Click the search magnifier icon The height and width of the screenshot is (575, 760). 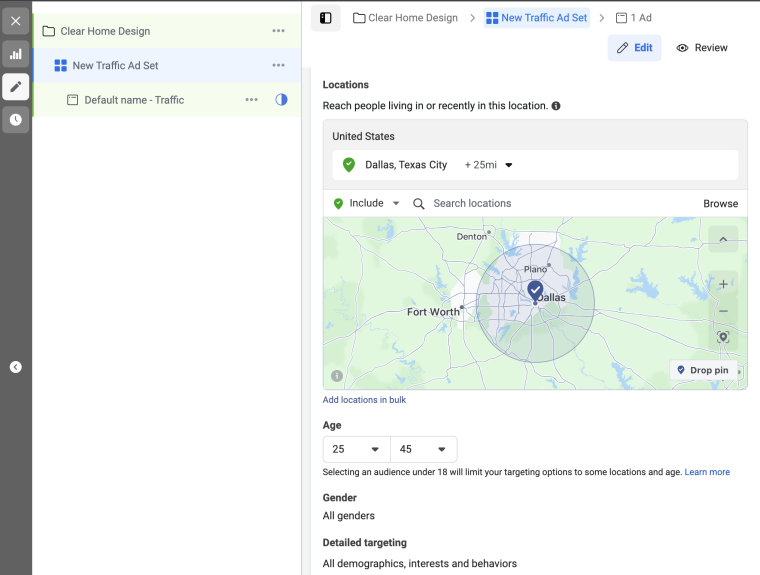click(x=419, y=204)
